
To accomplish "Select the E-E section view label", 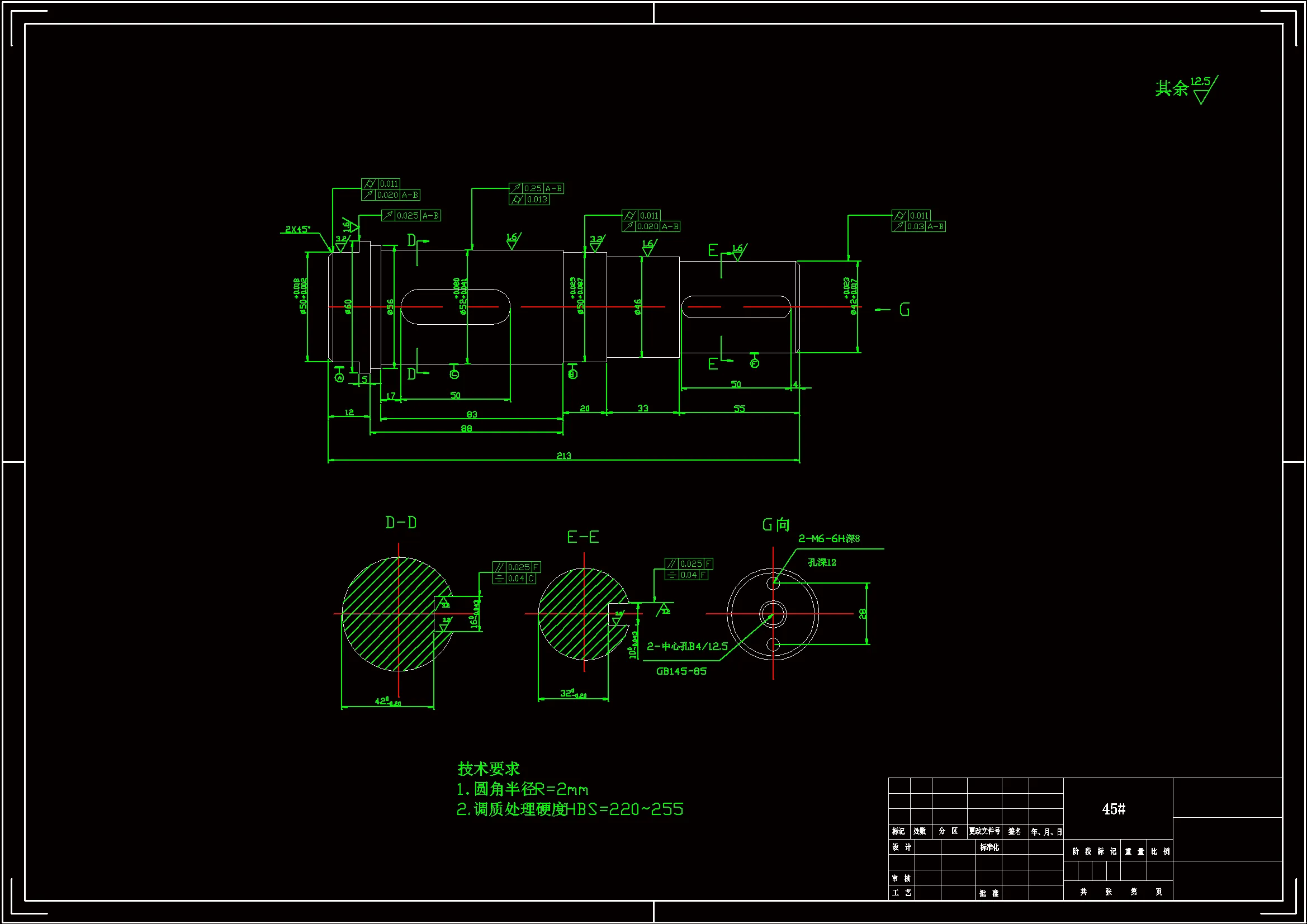I will click(583, 537).
